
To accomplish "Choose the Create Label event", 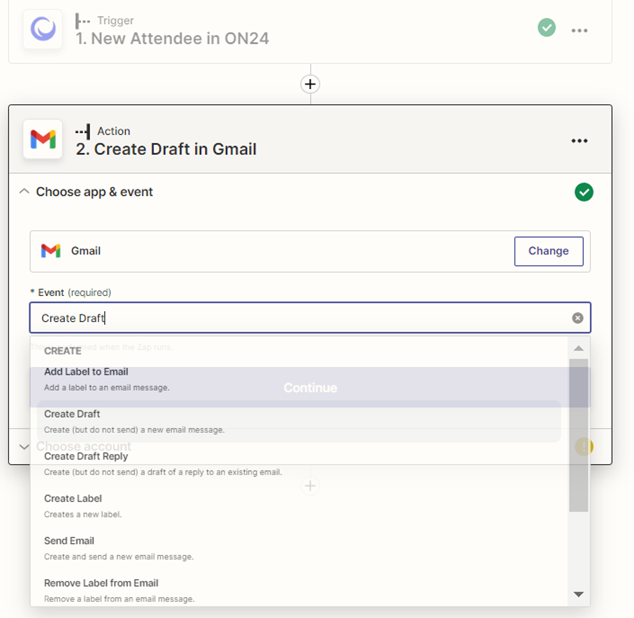I will tap(299, 506).
